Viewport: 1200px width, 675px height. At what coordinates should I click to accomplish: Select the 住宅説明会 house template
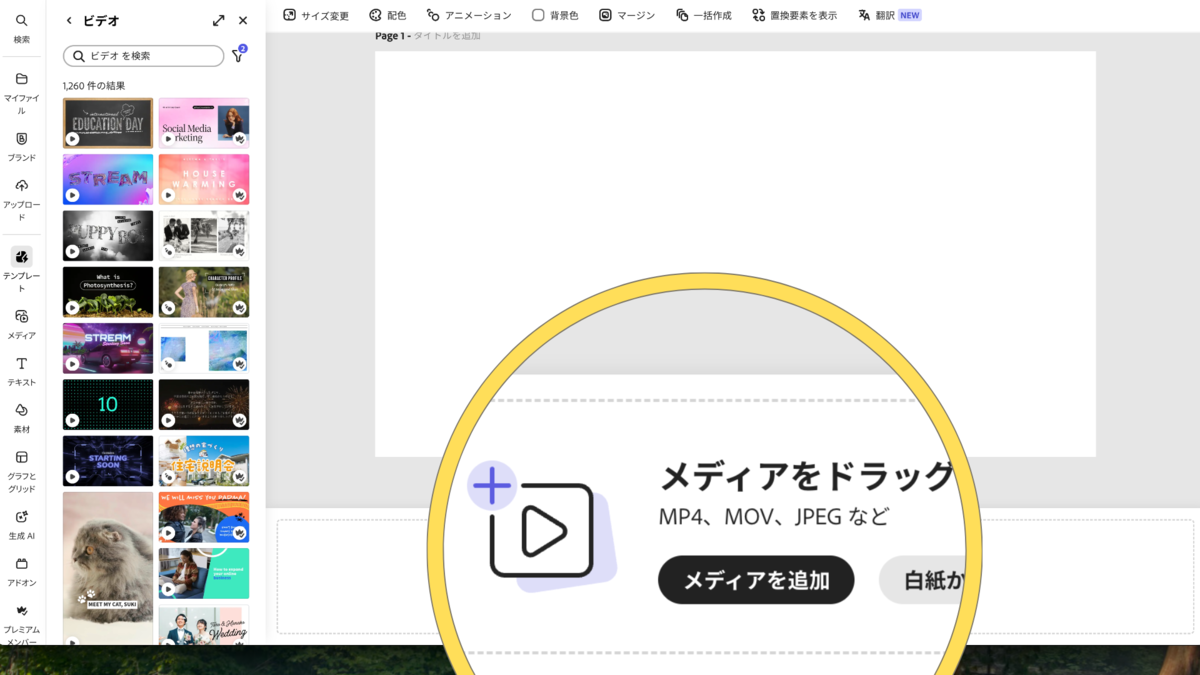204,461
